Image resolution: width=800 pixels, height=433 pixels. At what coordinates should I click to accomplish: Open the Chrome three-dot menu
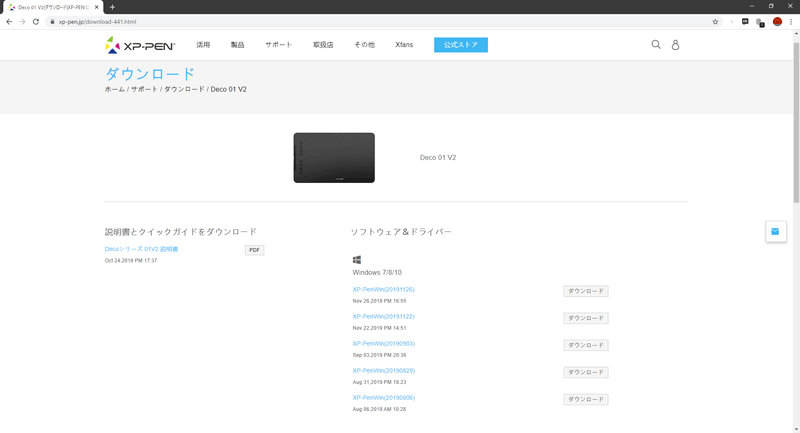tap(791, 22)
